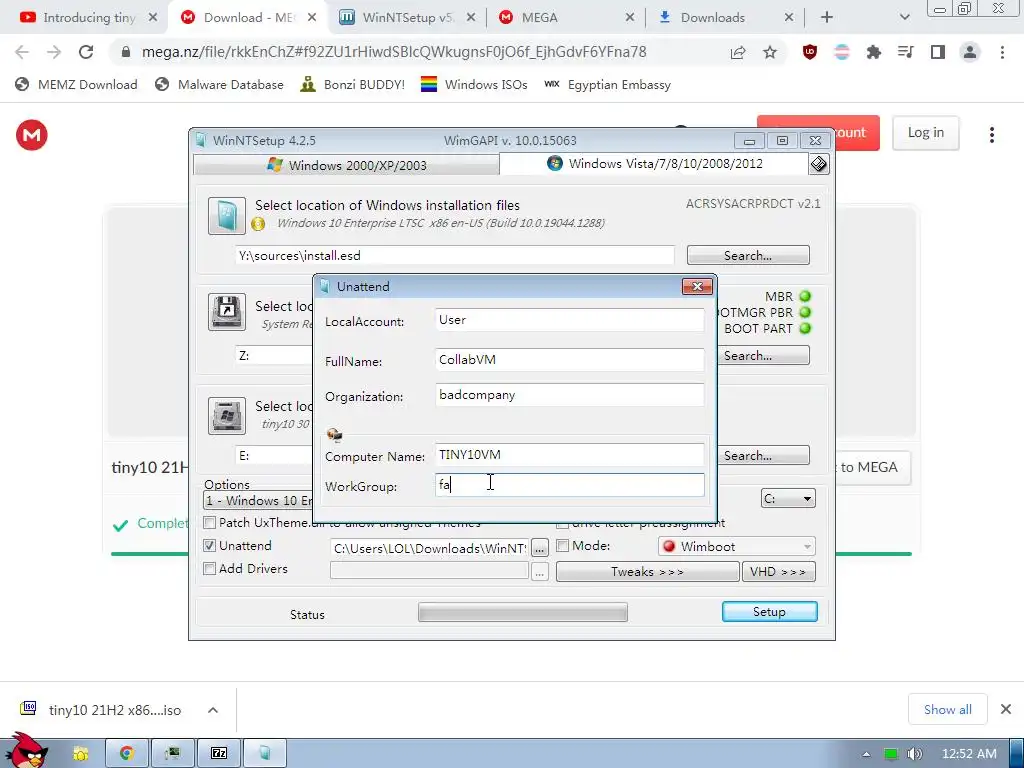Open Chrome from the taskbar
The image size is (1024, 768).
pos(127,753)
